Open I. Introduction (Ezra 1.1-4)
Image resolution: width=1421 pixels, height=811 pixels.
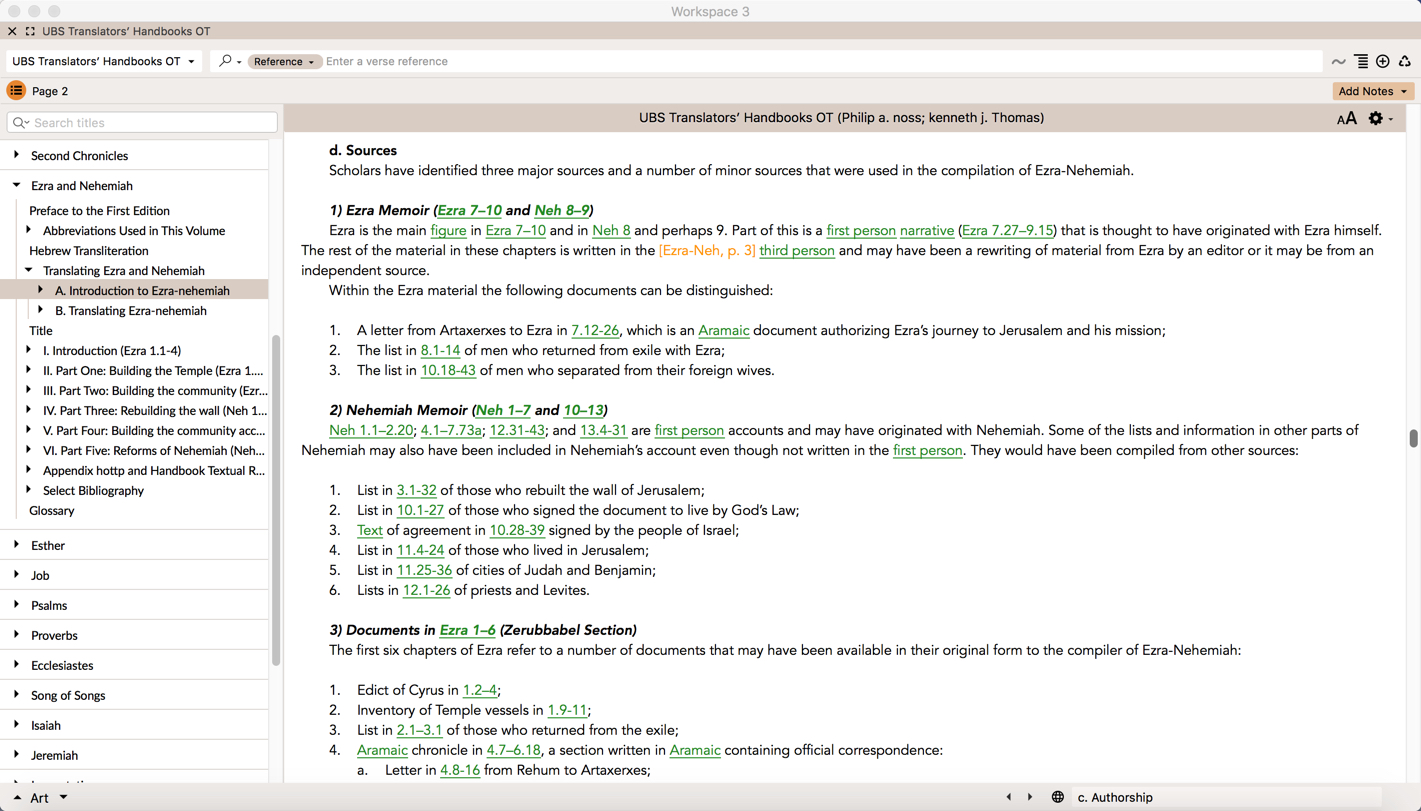click(112, 351)
